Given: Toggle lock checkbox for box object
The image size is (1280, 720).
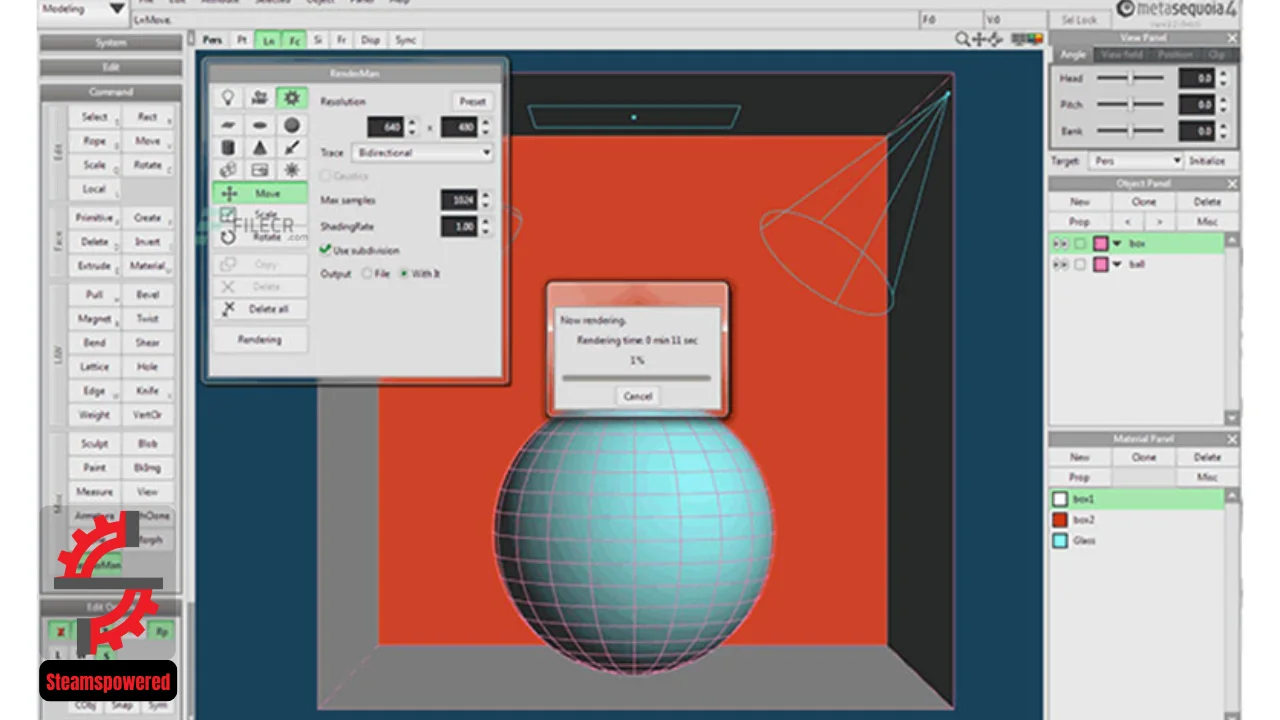Looking at the screenshot, I should (1080, 244).
